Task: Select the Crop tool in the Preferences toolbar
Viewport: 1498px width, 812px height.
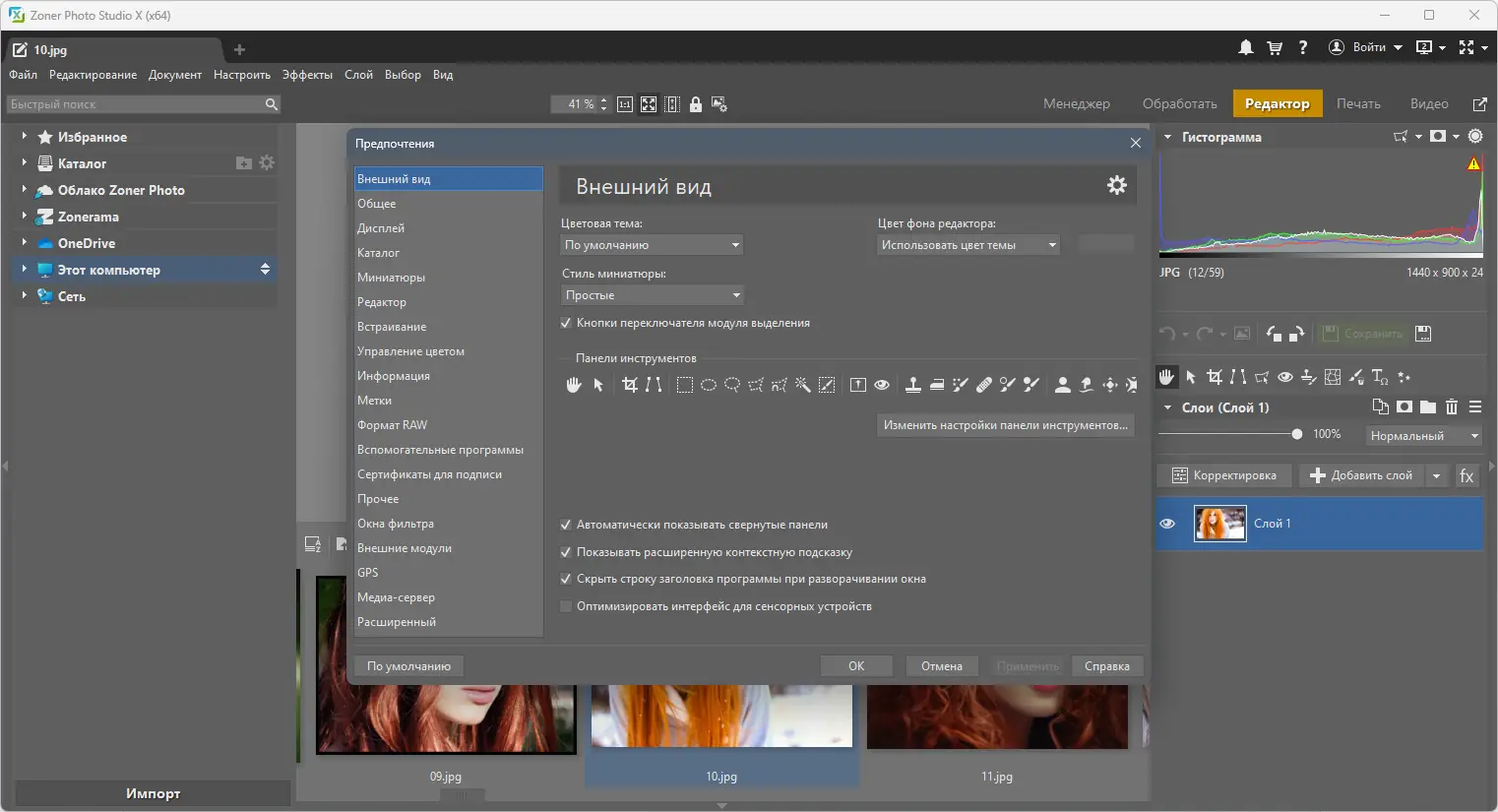Action: pyautogui.click(x=630, y=385)
